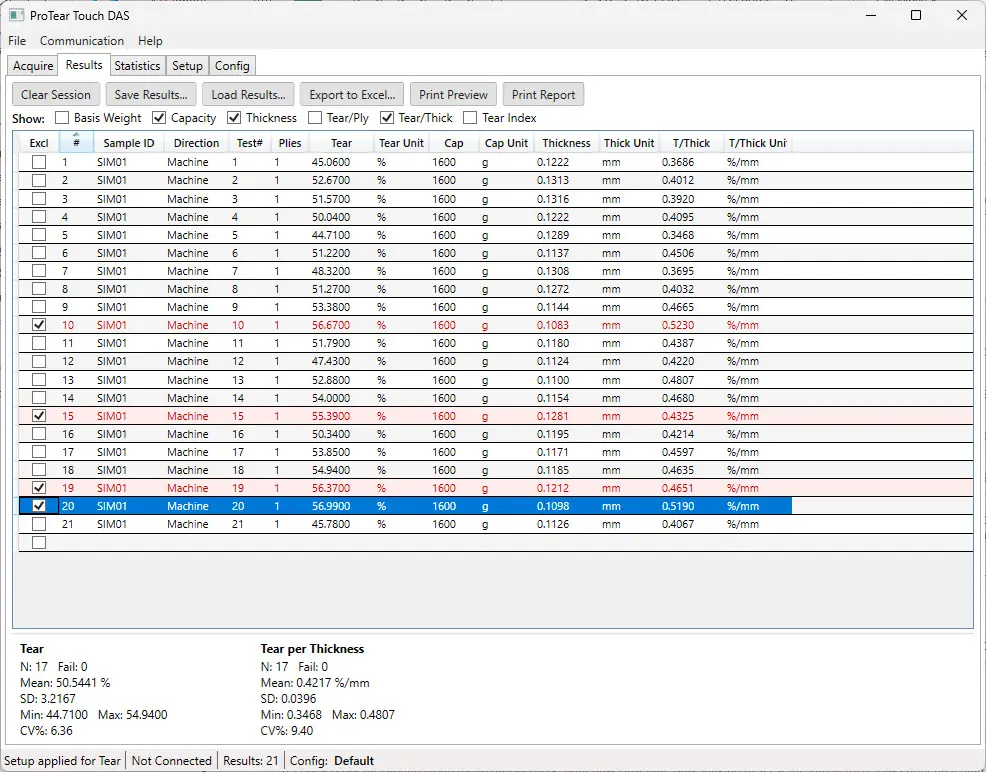
Task: Click the Not Connected status entry
Action: (172, 761)
